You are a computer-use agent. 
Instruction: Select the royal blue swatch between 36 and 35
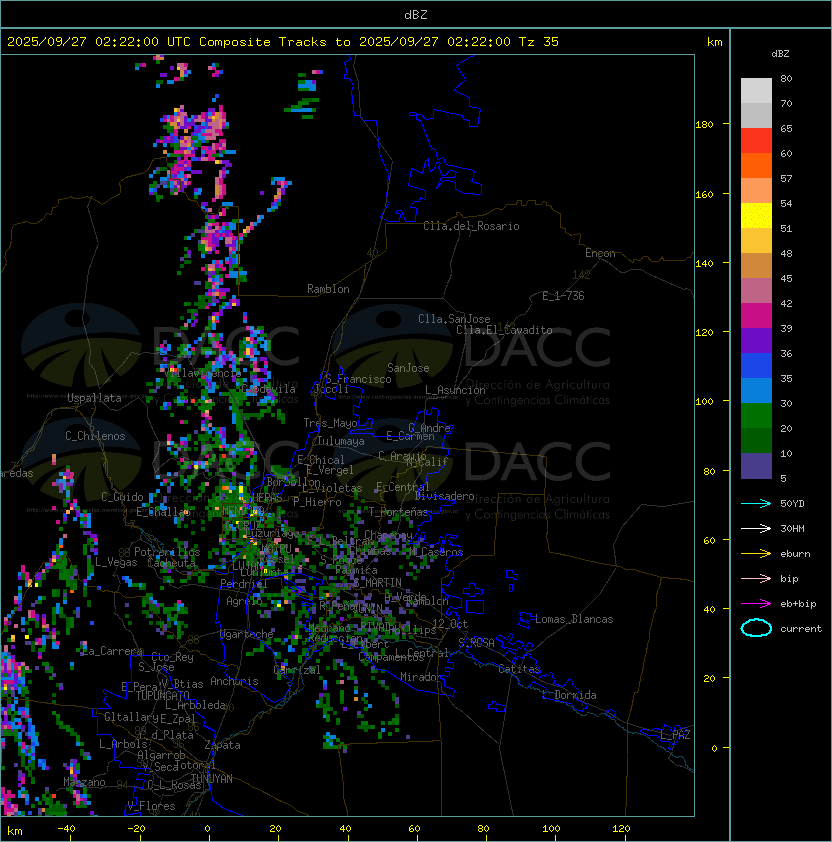coord(756,366)
